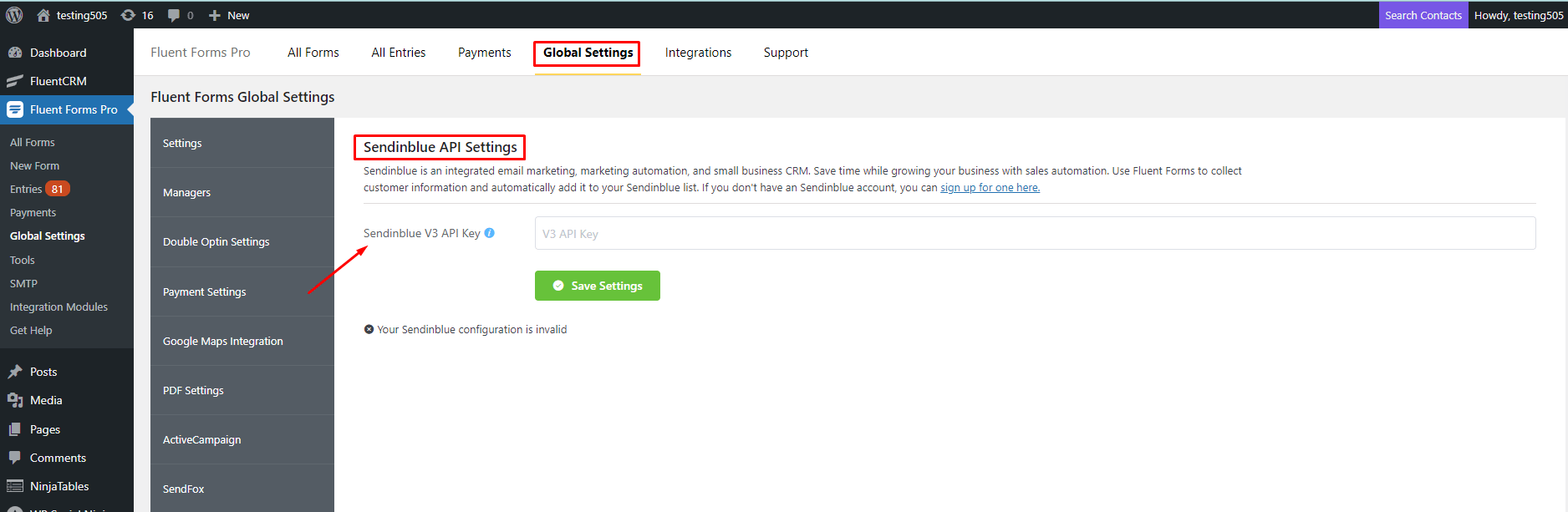Image resolution: width=1568 pixels, height=512 pixels.
Task: Click the updates icon showing 16
Action: click(x=128, y=15)
